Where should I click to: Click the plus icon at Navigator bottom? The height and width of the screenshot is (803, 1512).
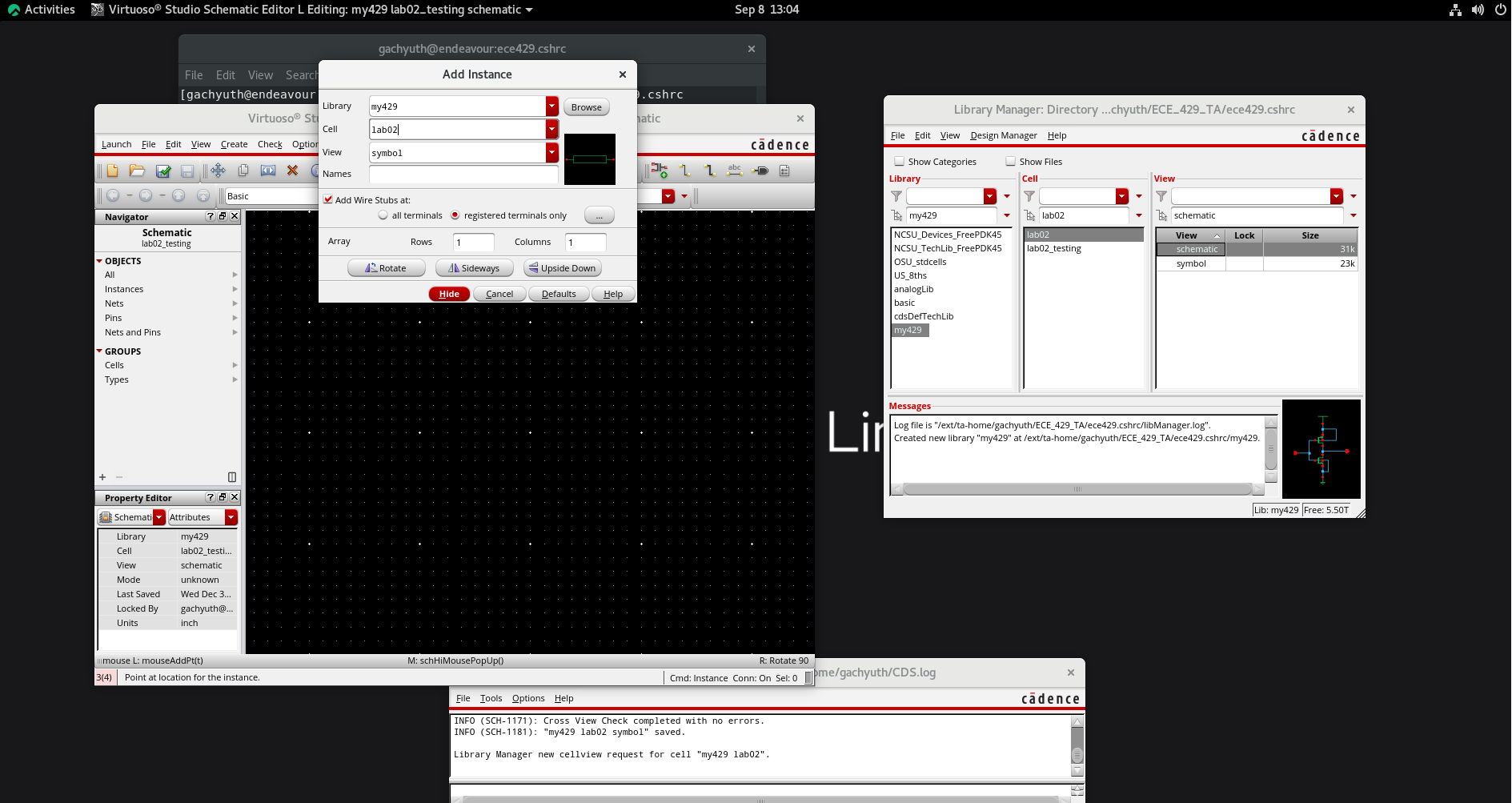(102, 477)
